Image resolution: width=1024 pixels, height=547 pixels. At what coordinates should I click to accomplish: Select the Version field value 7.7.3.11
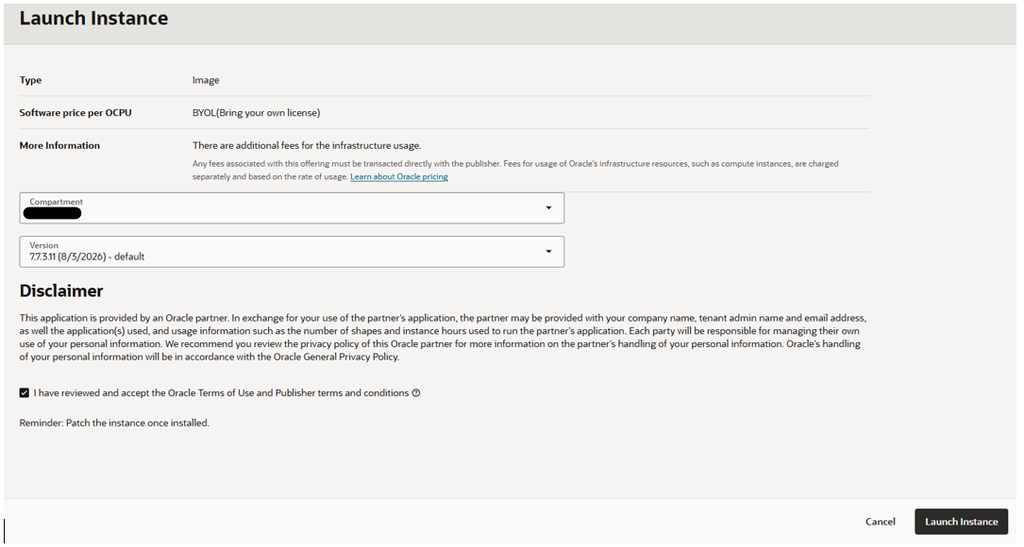(87, 257)
